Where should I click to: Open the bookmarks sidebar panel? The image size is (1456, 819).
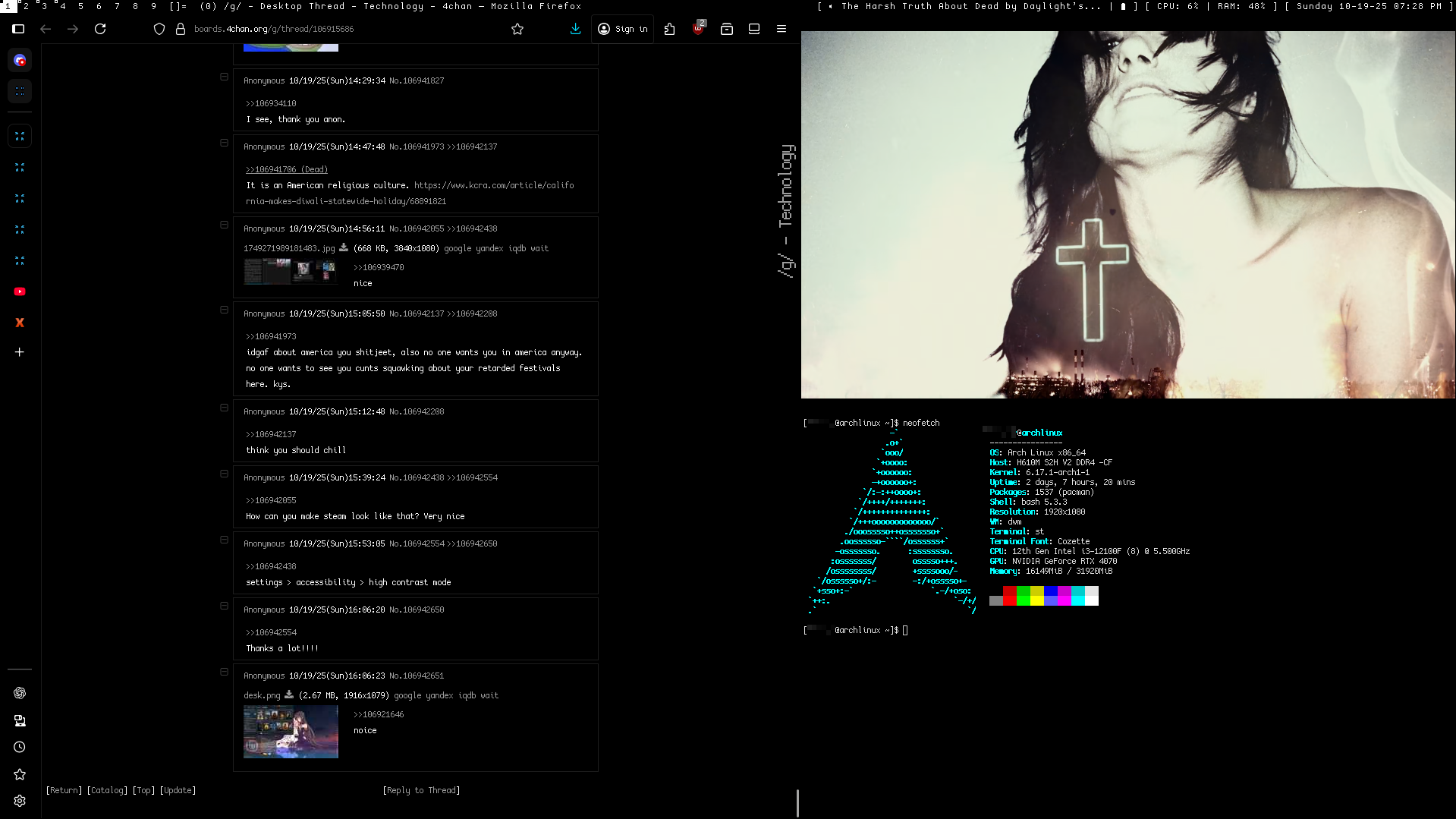(20, 774)
